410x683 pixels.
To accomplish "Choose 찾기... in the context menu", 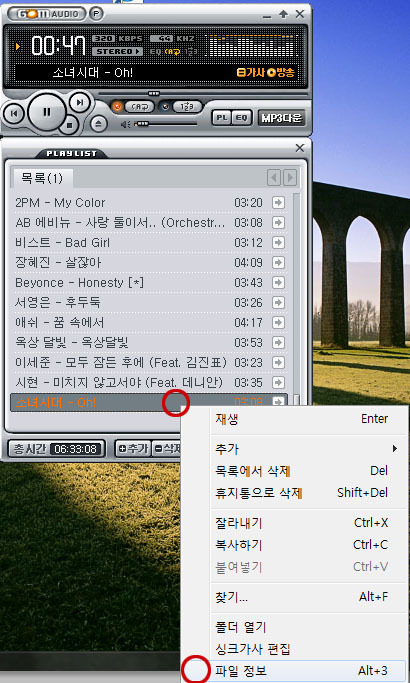I will 295,597.
